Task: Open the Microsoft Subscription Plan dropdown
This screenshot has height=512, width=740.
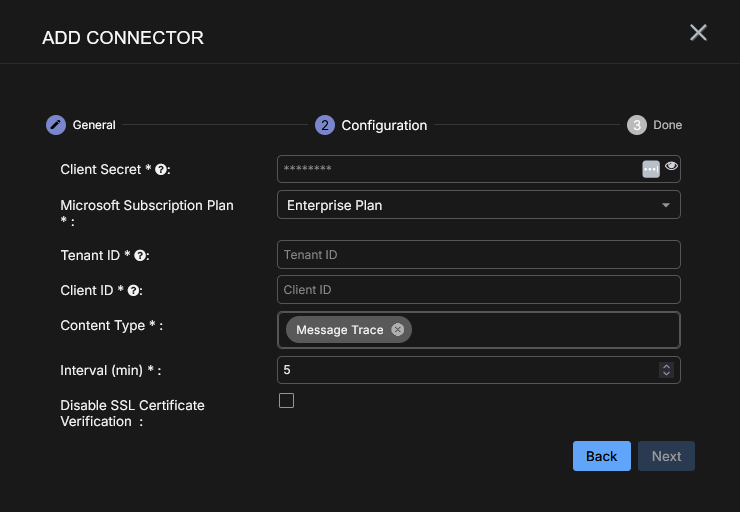Action: click(x=478, y=205)
